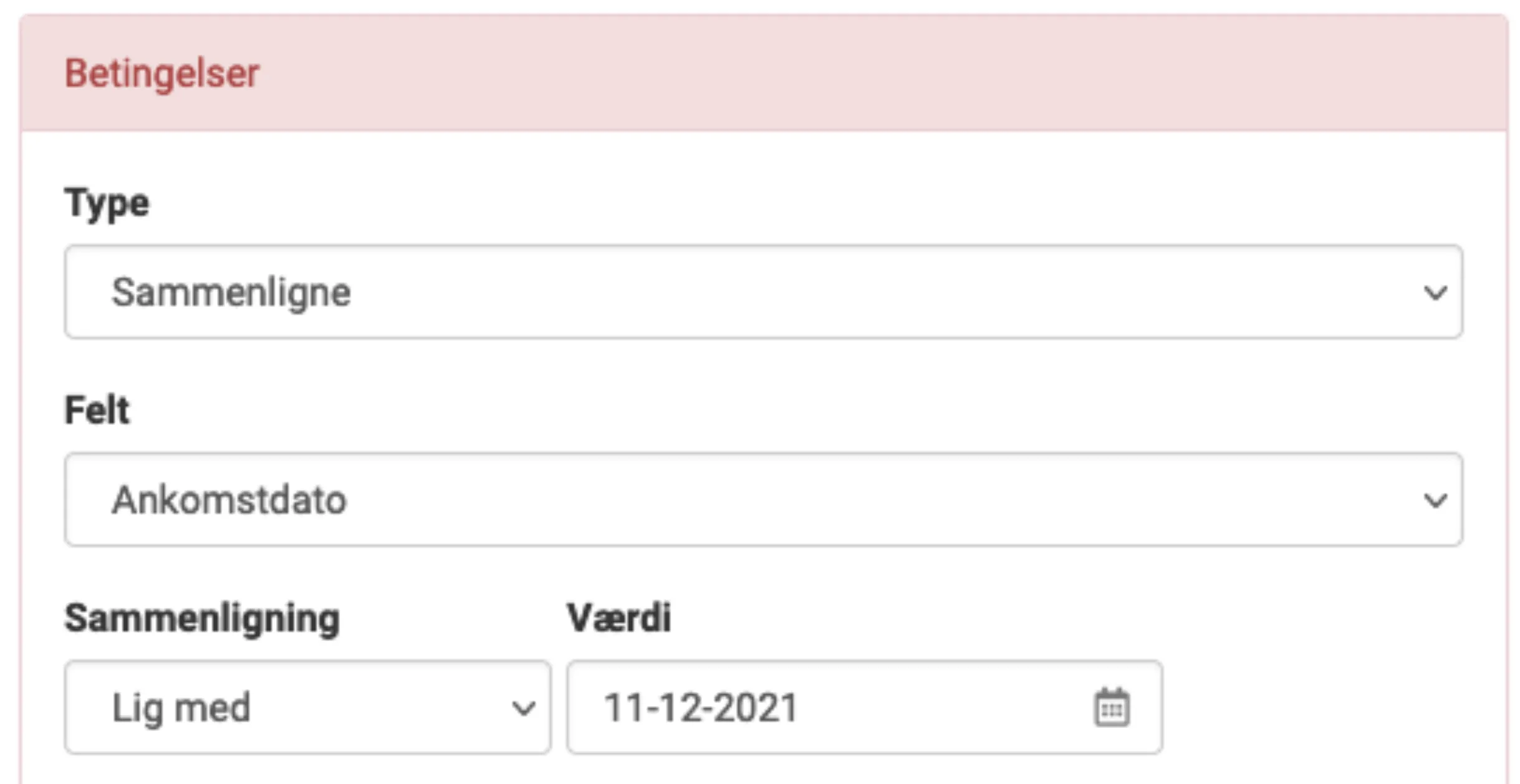This screenshot has height=784, width=1520.
Task: Click blank space inside Værdi date field
Action: [935, 708]
